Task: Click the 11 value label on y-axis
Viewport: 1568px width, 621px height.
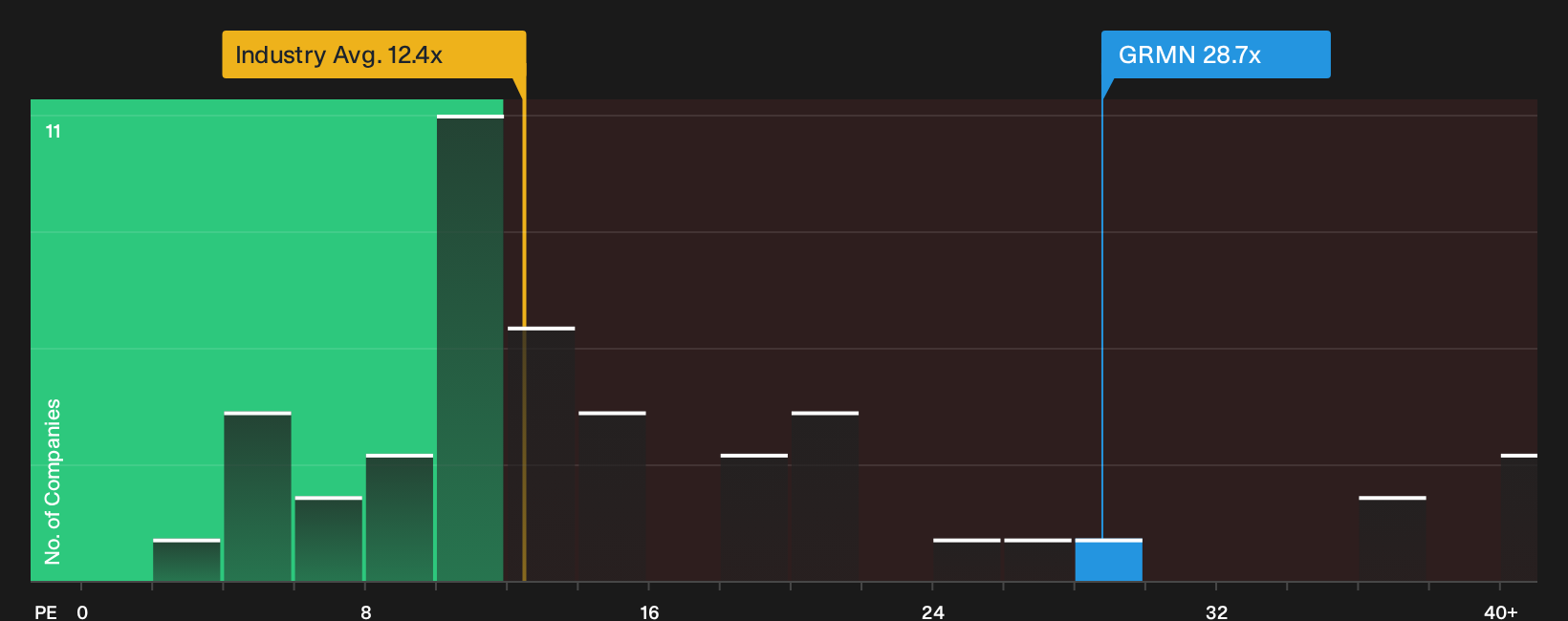Action: pos(54,131)
